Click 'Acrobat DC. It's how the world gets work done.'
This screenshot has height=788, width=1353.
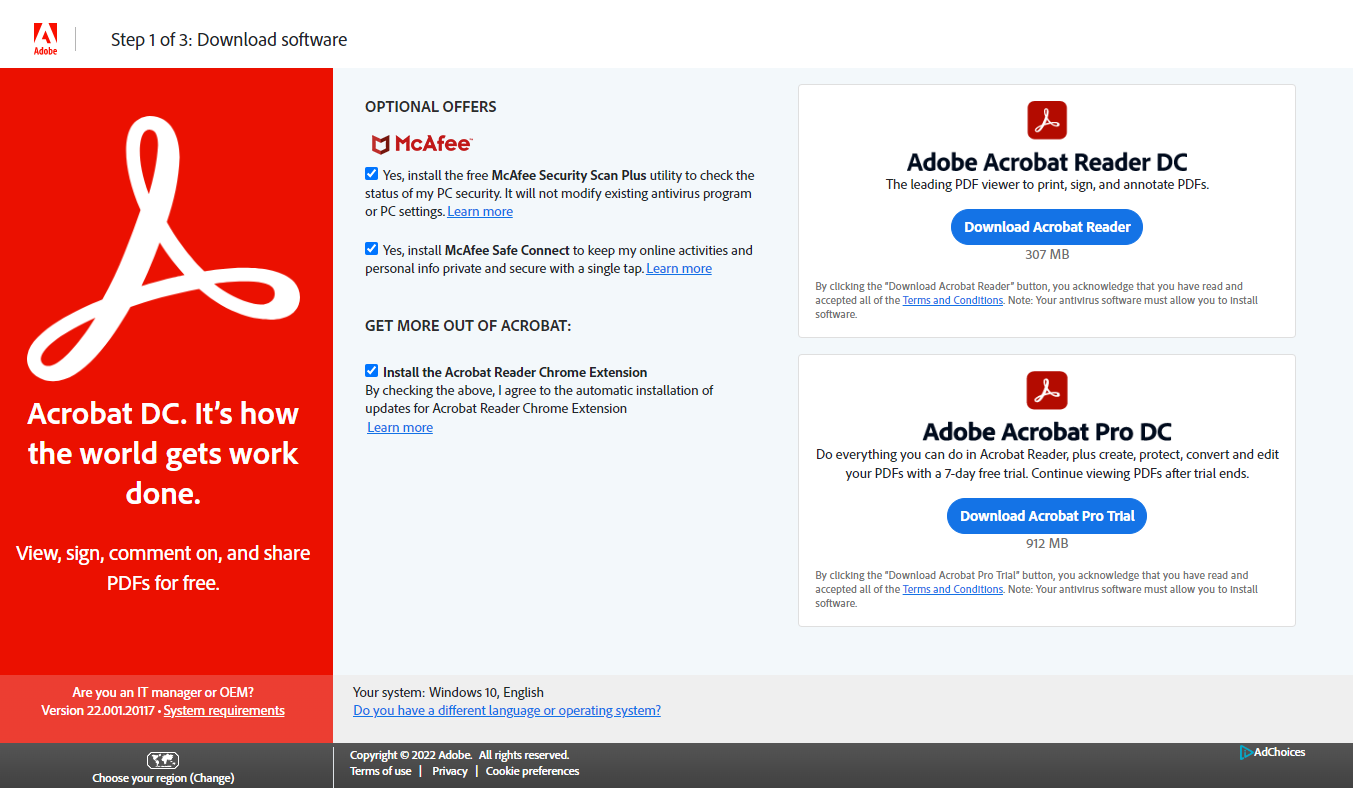click(163, 454)
